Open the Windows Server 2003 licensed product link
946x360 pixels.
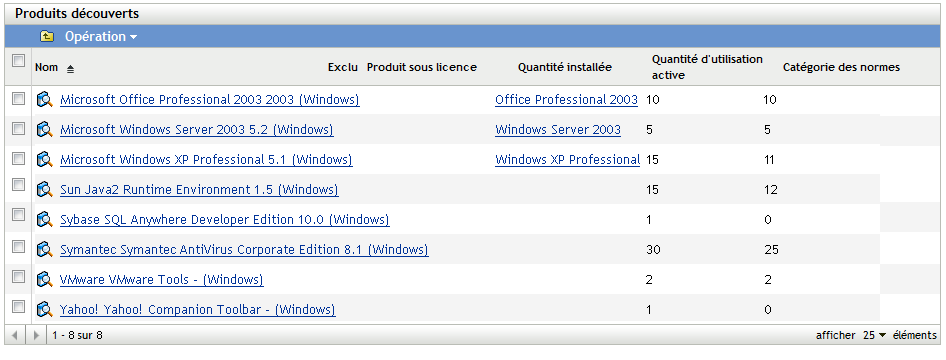point(558,130)
